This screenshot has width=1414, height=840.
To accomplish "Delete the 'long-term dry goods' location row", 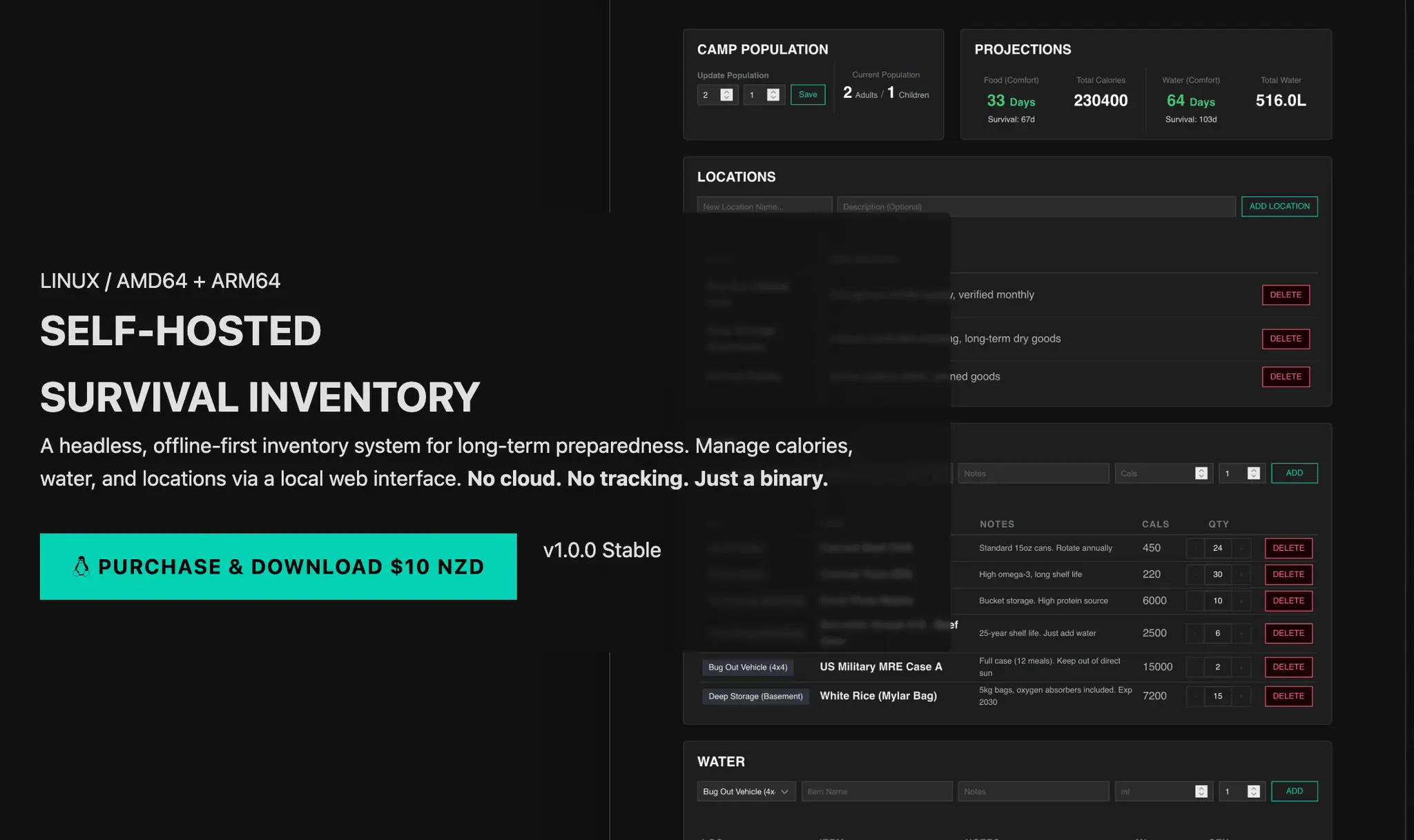I will coord(1286,339).
